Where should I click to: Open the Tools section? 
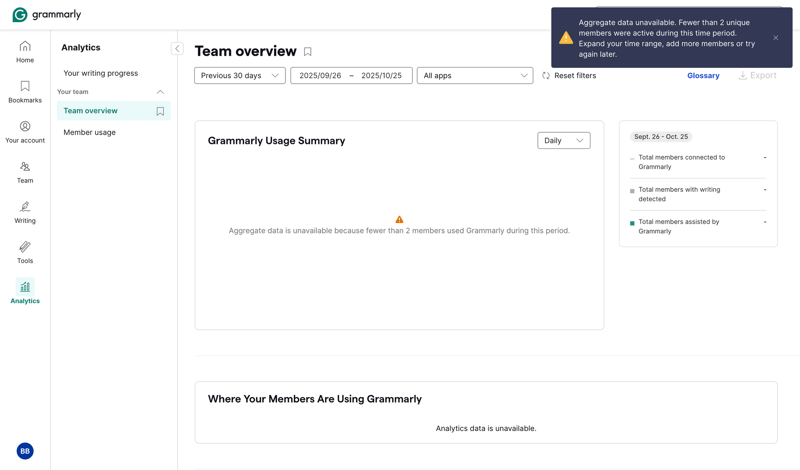(x=25, y=253)
